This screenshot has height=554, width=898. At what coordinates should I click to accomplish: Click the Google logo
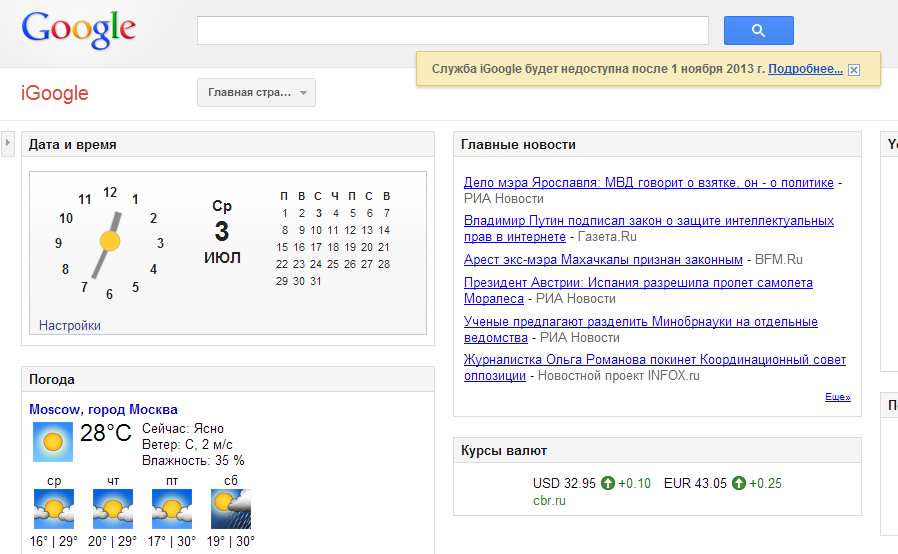[x=78, y=30]
